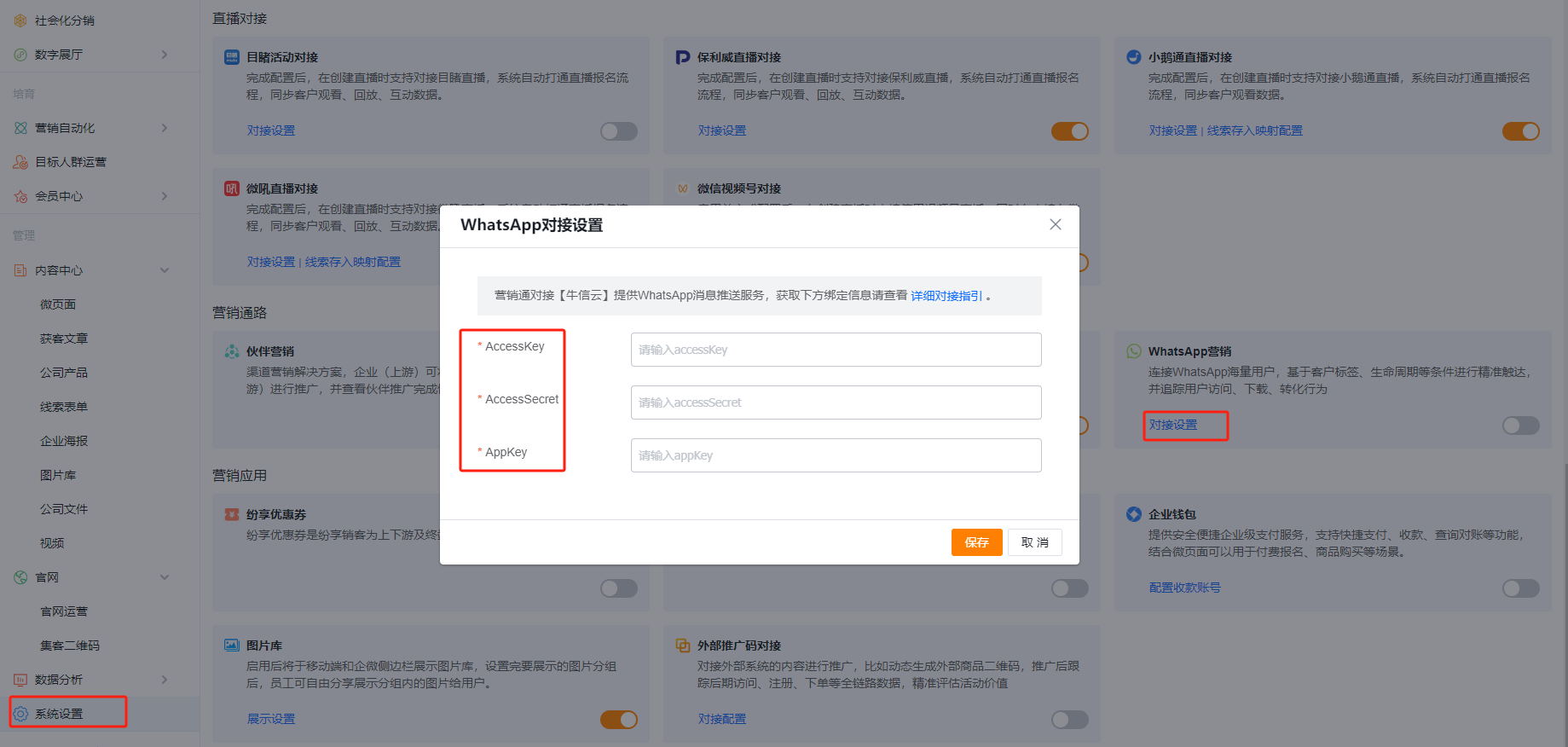Open 公司产品 in the sidebar
The image size is (1568, 747).
tap(64, 373)
